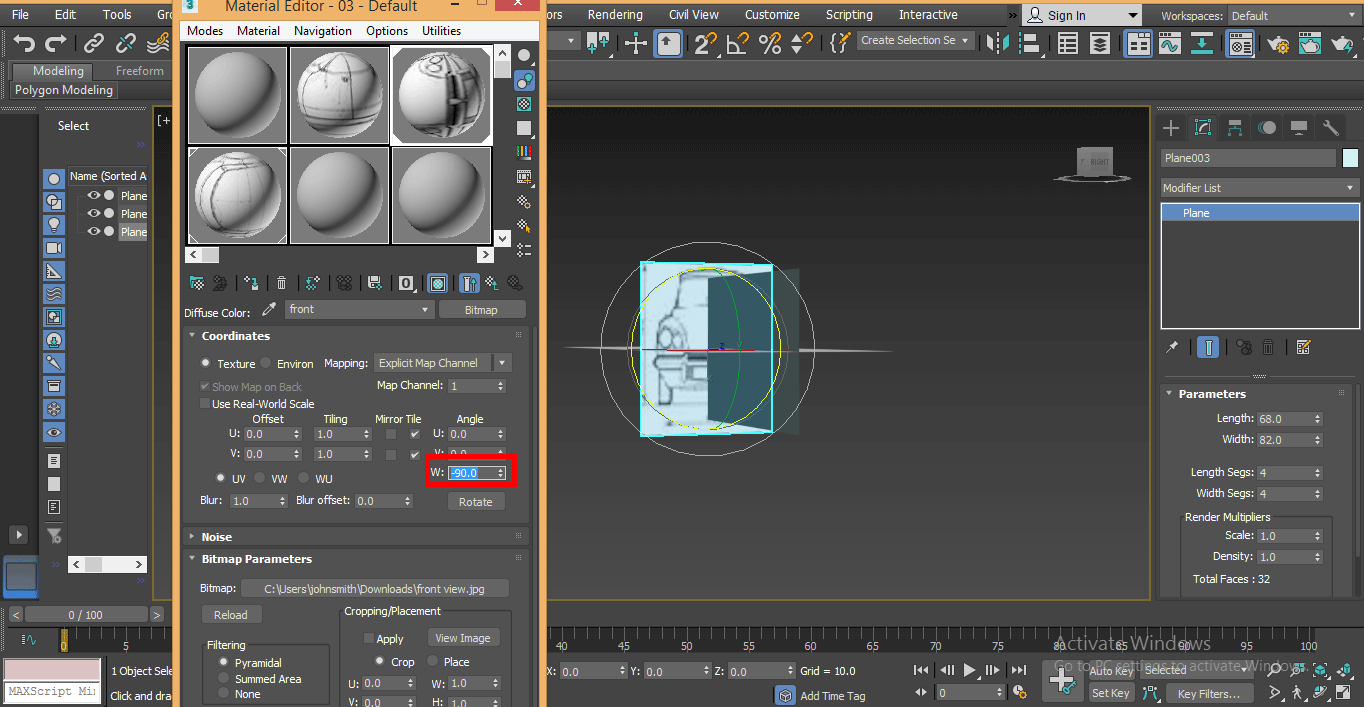The image size is (1364, 707).
Task: Click Go to End playback button
Action: click(x=1018, y=671)
